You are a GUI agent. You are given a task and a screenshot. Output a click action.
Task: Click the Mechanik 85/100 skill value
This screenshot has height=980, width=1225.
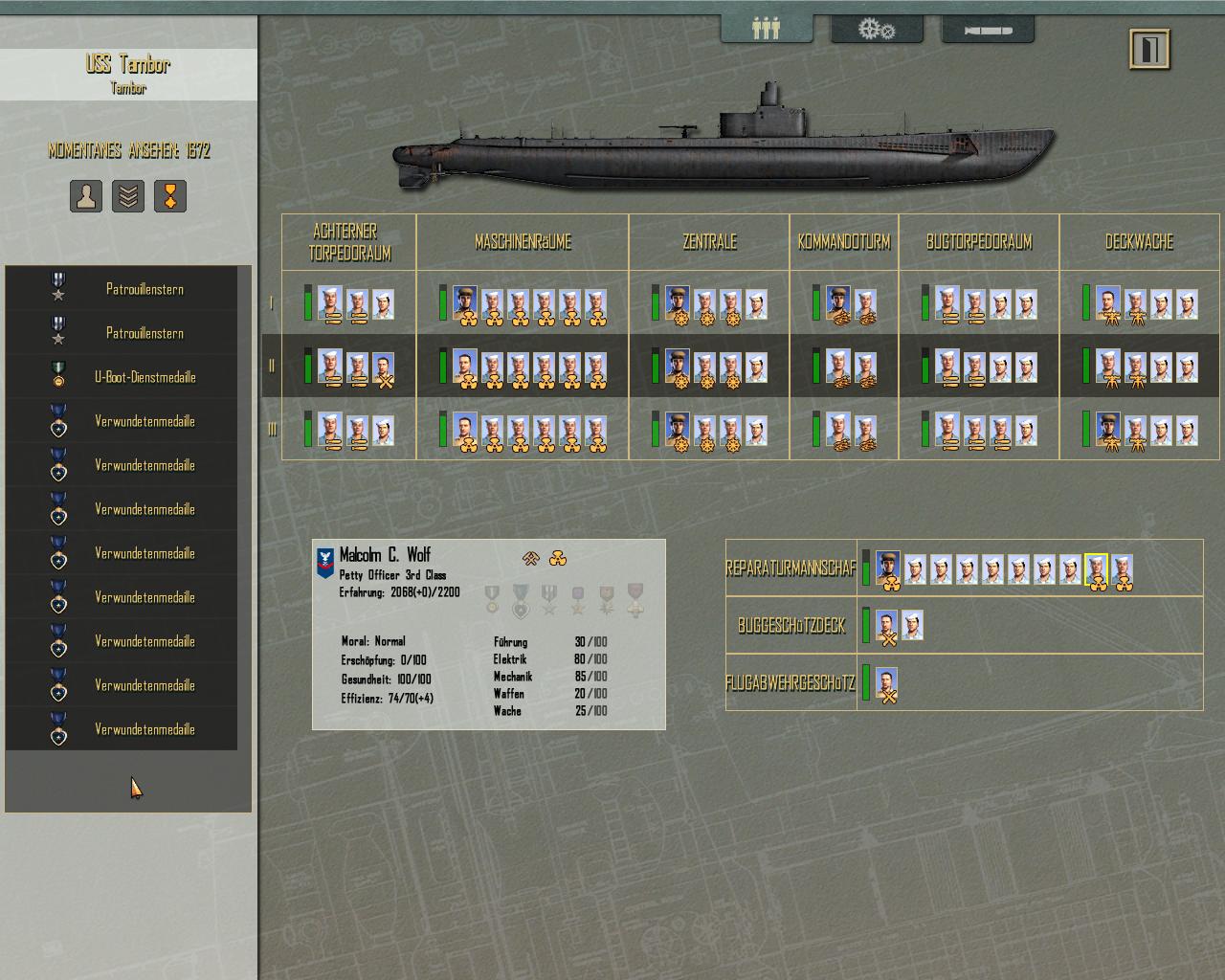tap(591, 677)
